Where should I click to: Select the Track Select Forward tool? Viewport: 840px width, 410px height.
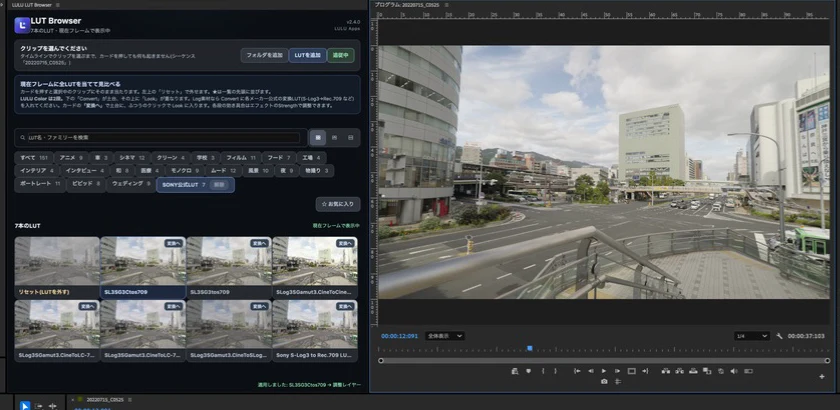39,406
